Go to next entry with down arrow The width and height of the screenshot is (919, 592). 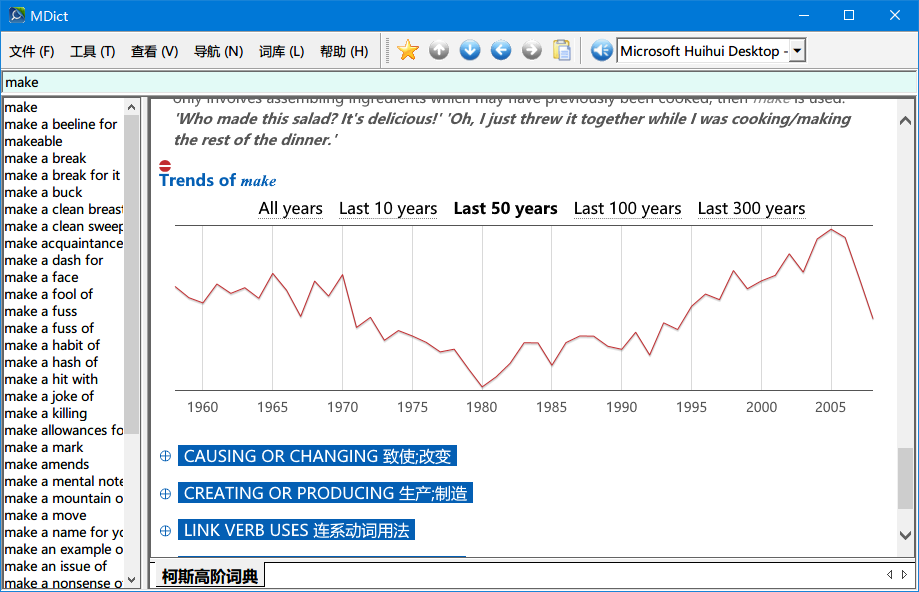470,51
